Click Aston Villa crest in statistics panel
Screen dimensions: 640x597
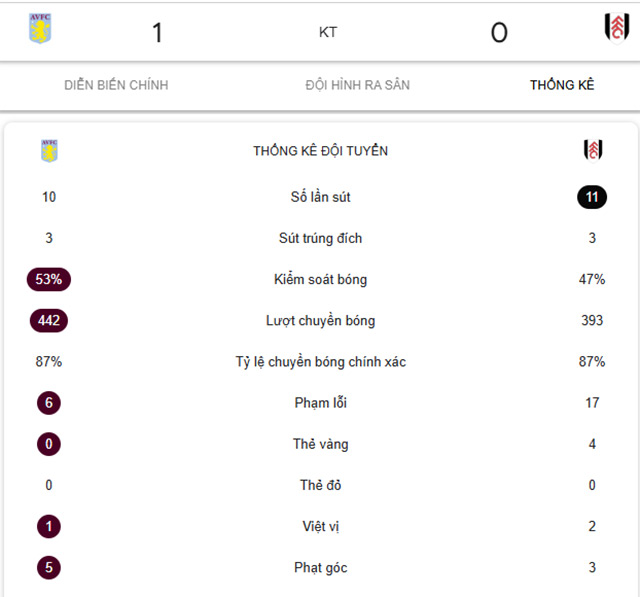tap(49, 151)
